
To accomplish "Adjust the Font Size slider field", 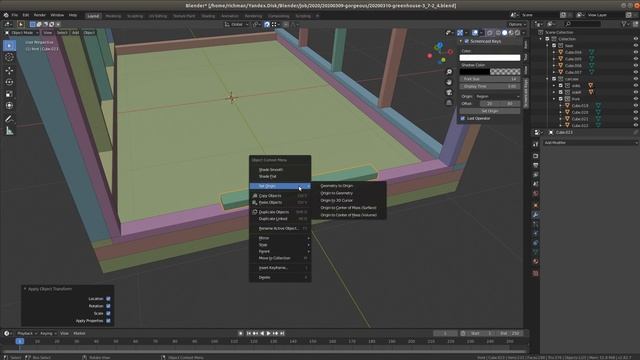I will [x=490, y=79].
